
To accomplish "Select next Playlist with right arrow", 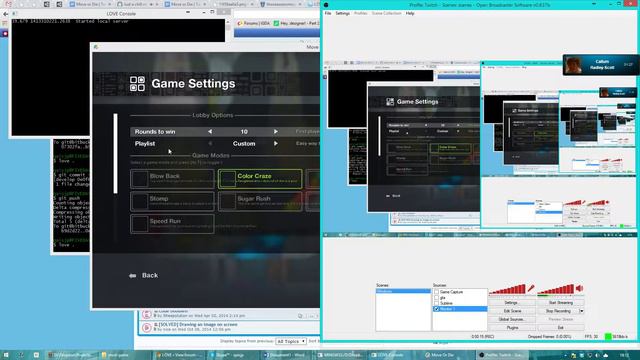I will (x=276, y=144).
